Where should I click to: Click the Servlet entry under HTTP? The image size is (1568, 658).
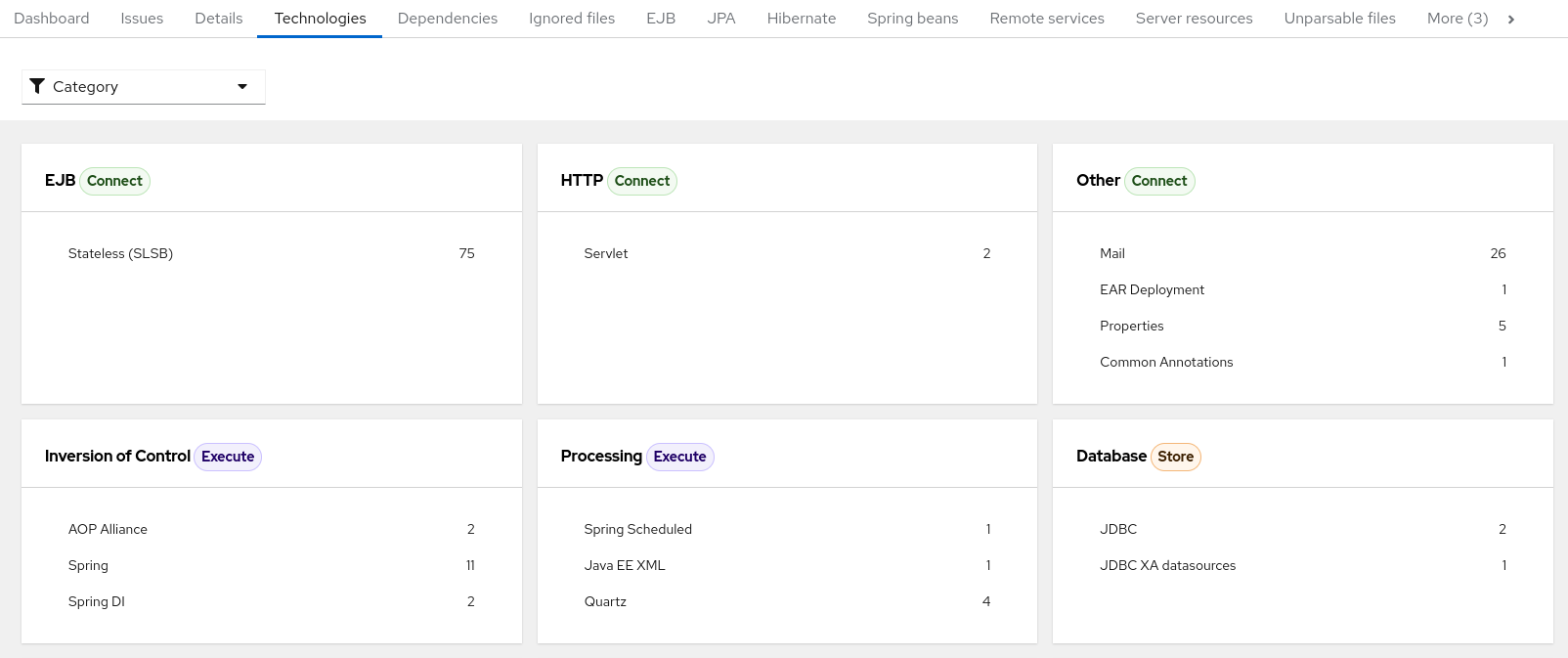click(x=606, y=253)
